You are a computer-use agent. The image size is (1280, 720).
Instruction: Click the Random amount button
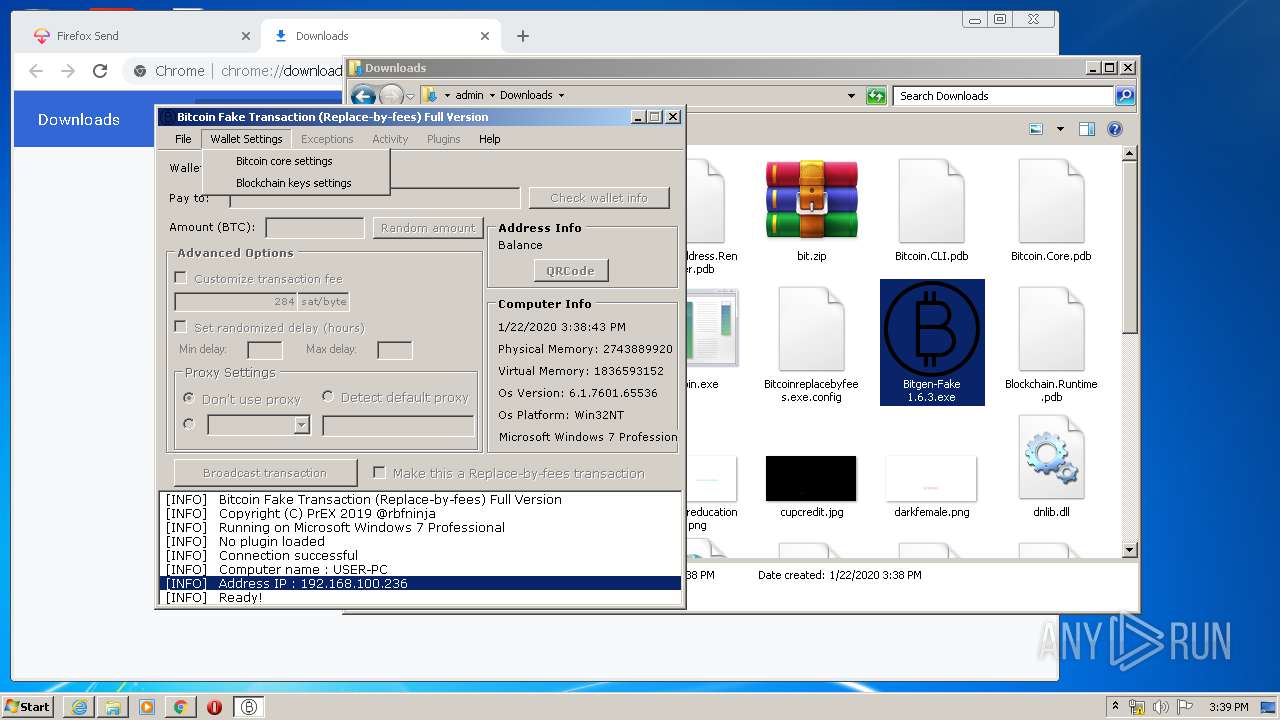tap(428, 228)
